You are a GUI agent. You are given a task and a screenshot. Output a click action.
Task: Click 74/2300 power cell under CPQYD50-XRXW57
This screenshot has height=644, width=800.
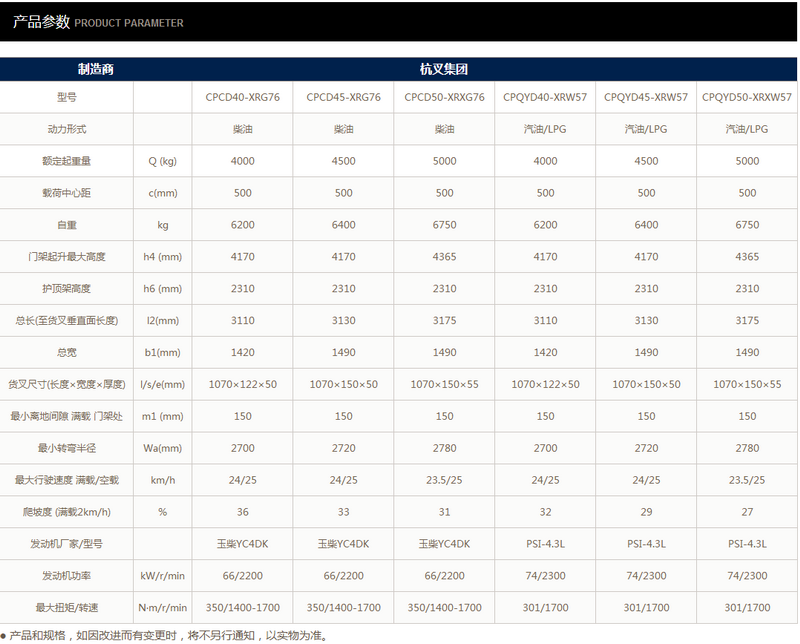click(747, 576)
